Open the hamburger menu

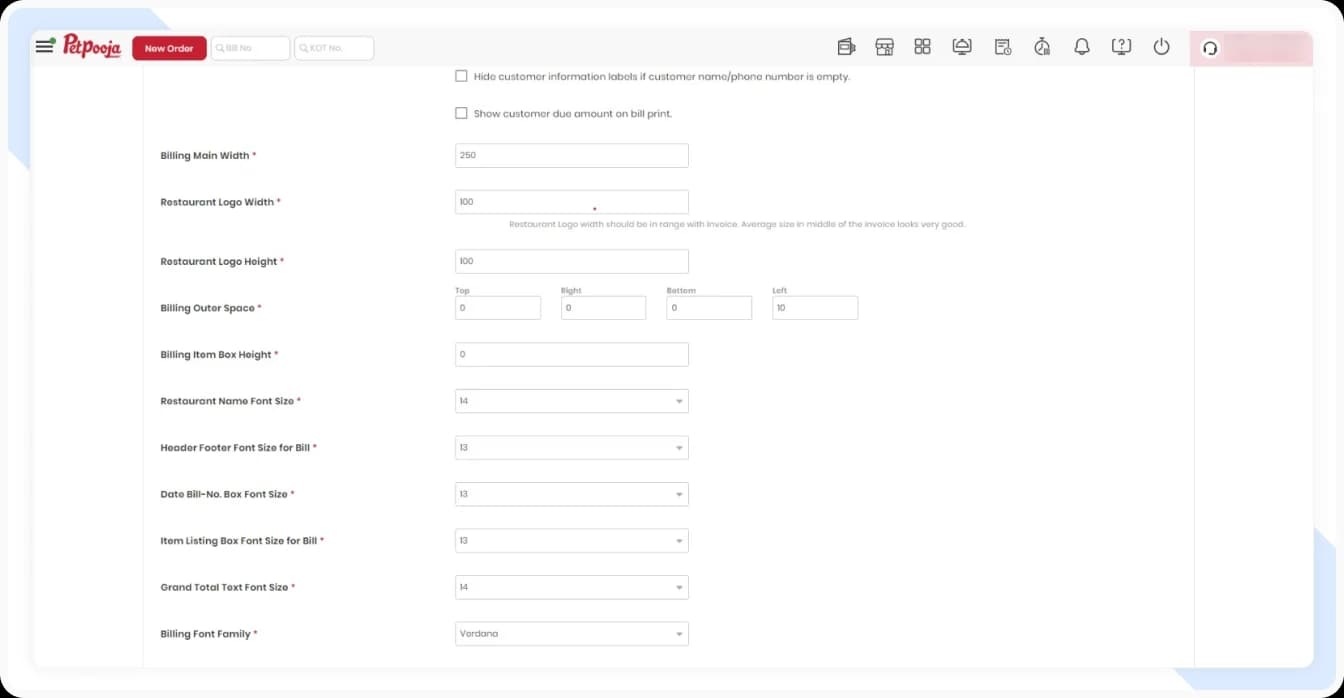45,47
